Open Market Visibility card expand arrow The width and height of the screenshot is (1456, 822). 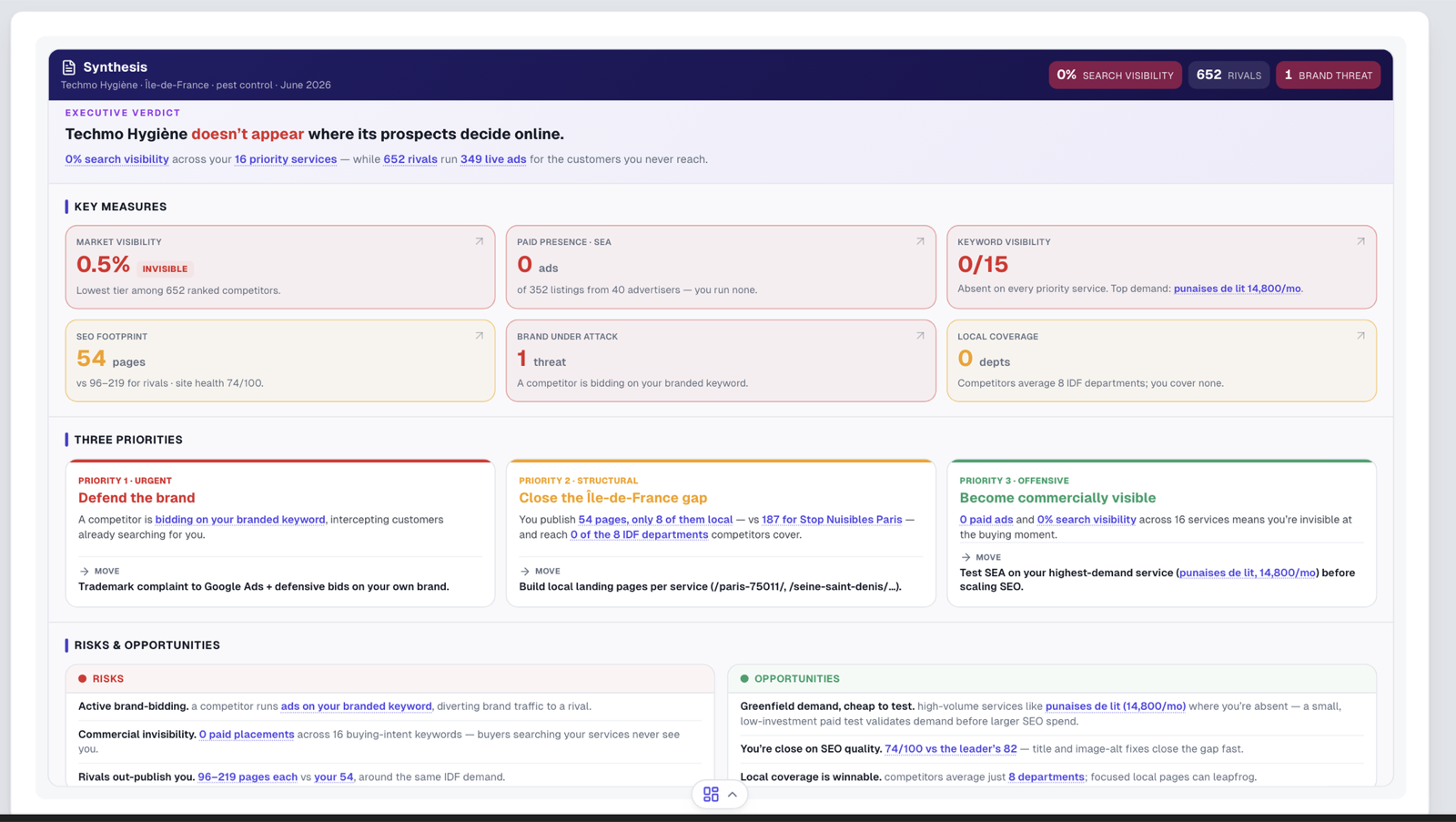click(479, 241)
